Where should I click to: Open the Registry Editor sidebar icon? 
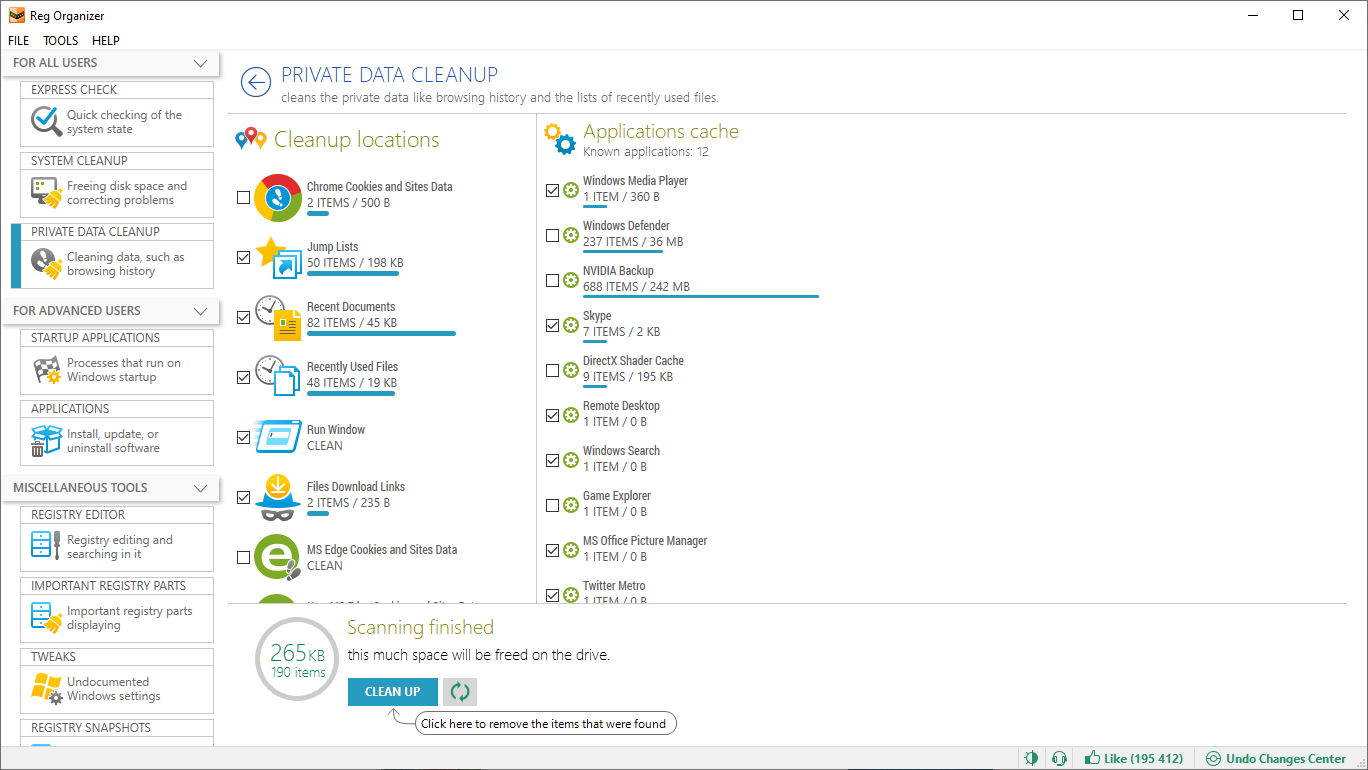point(44,545)
